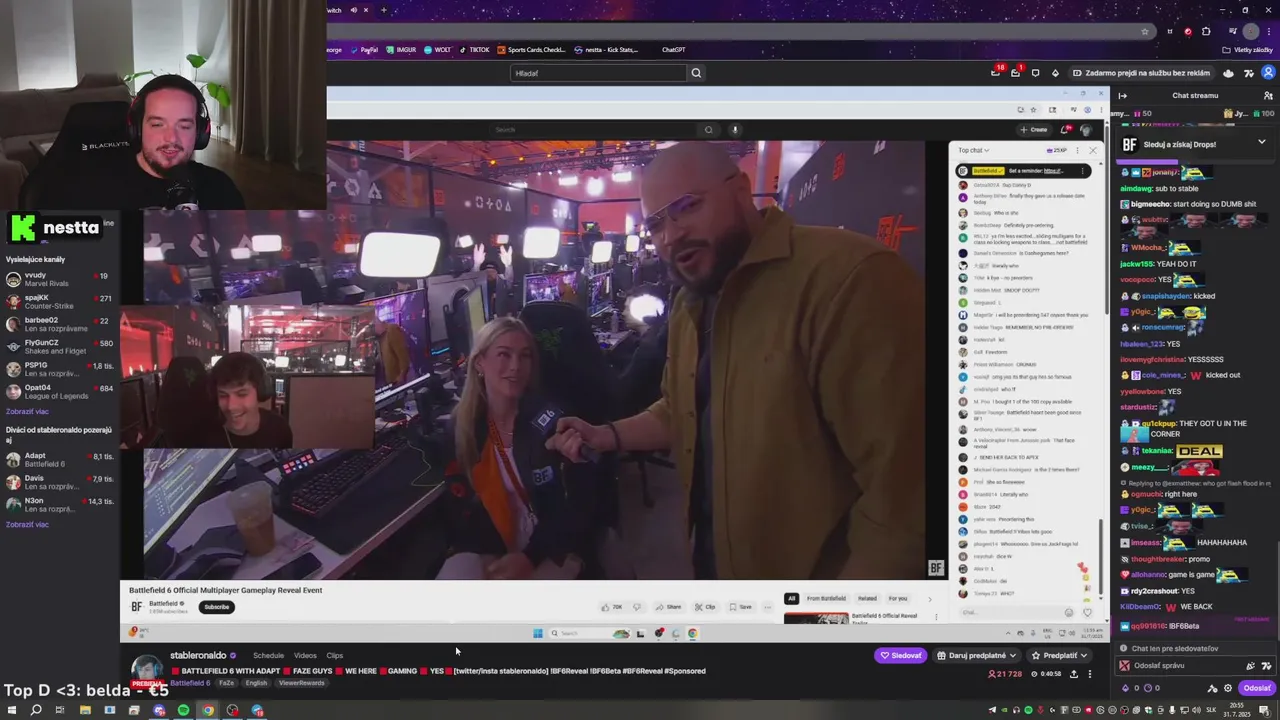This screenshot has width=1280, height=720.
Task: Like the embedded YouTube video
Action: (x=610, y=607)
